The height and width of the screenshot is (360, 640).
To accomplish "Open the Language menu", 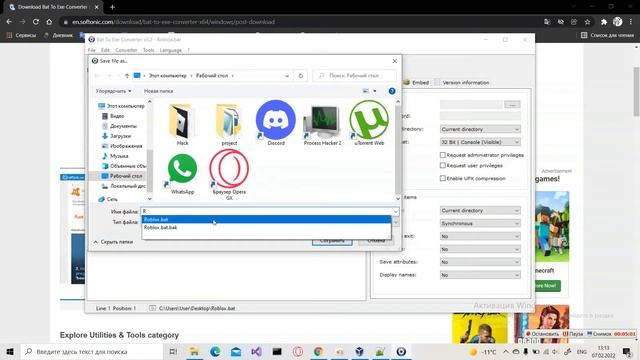I will coord(171,50).
